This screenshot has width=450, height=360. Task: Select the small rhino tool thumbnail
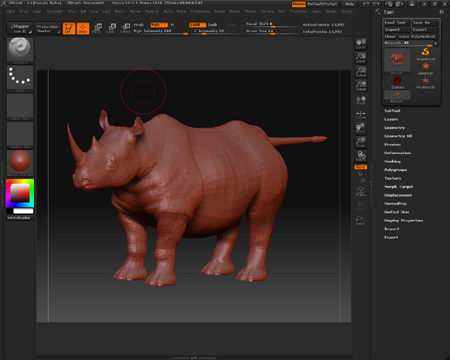(x=397, y=96)
